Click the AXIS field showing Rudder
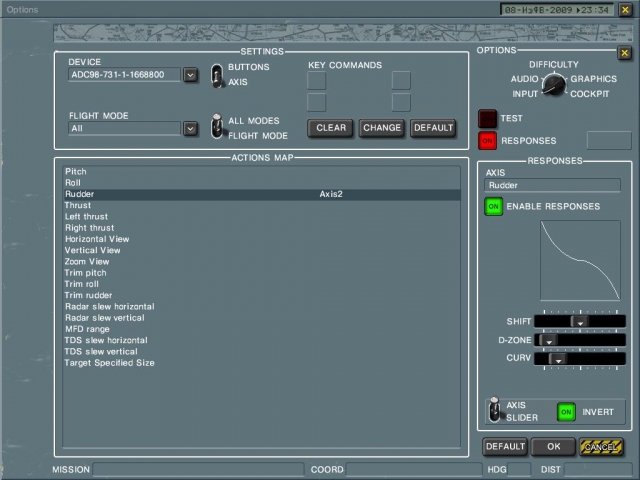The image size is (640, 480). pyautogui.click(x=552, y=185)
